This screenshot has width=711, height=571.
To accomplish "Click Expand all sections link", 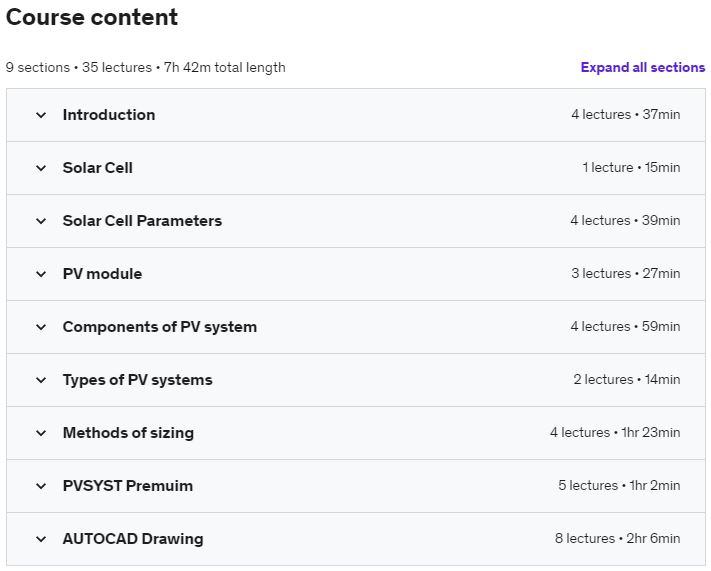I will click(x=643, y=68).
